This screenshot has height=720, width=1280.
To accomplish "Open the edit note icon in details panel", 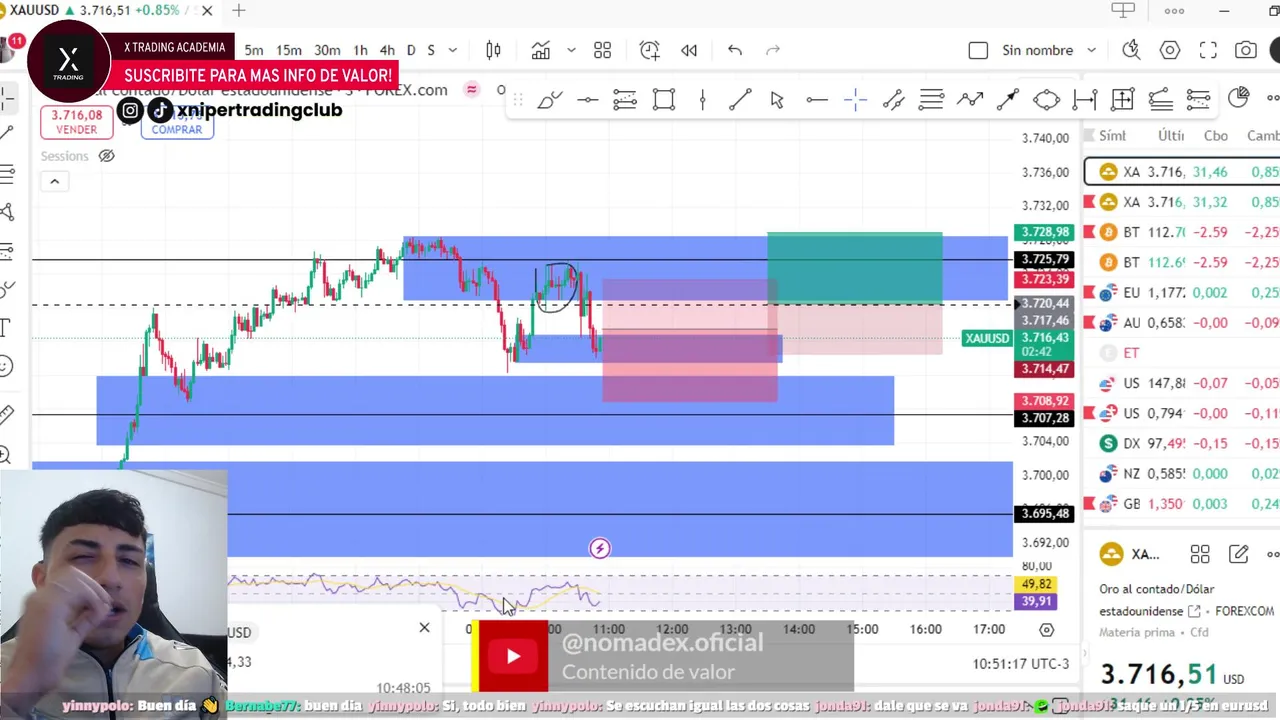I will [1238, 554].
